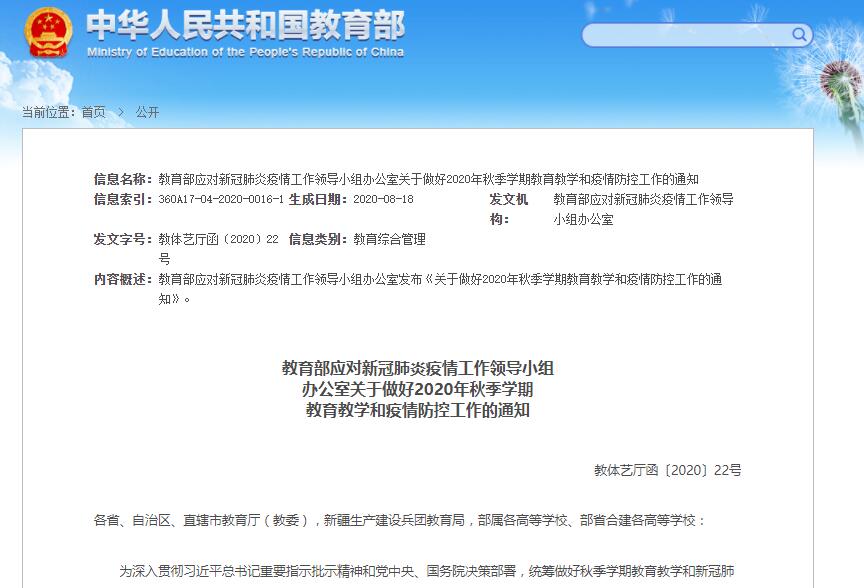Click the national emblem logo
Screen dimensions: 864x588
[x=49, y=33]
